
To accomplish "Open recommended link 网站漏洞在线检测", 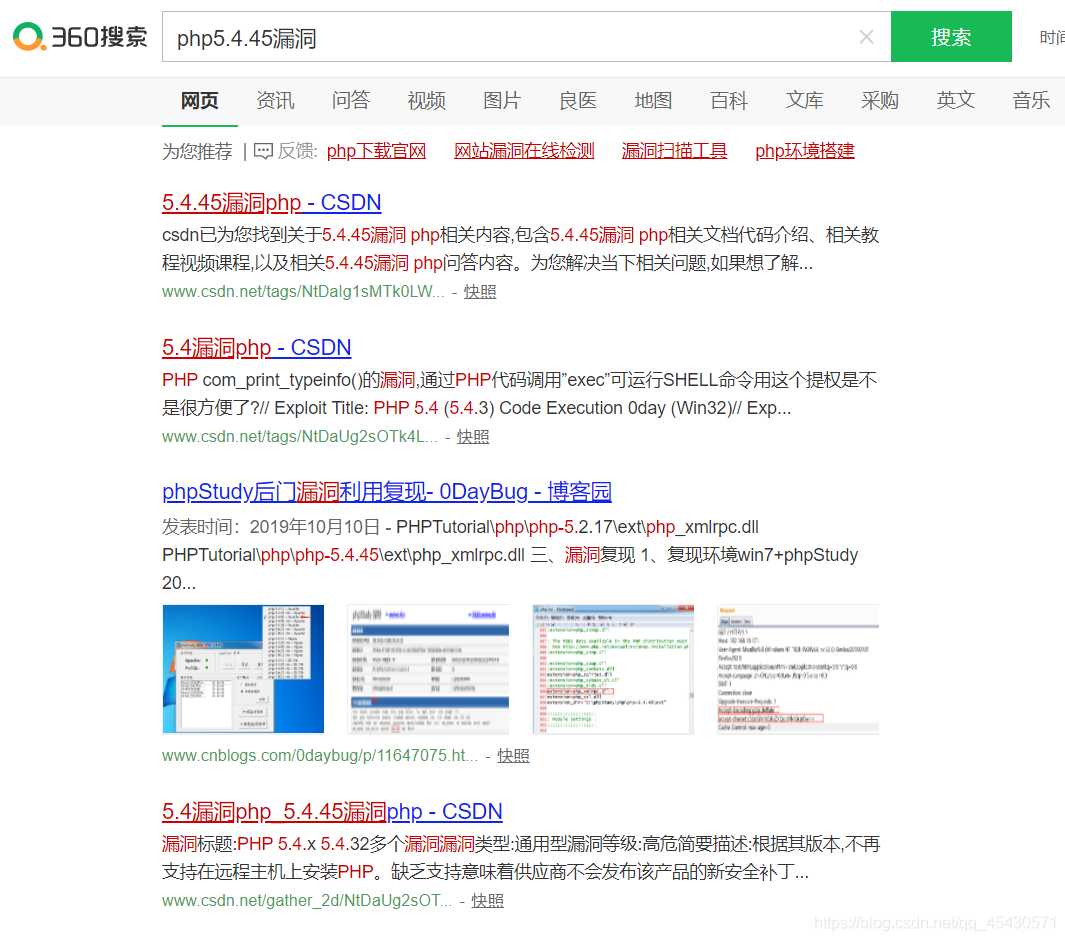I will point(524,151).
